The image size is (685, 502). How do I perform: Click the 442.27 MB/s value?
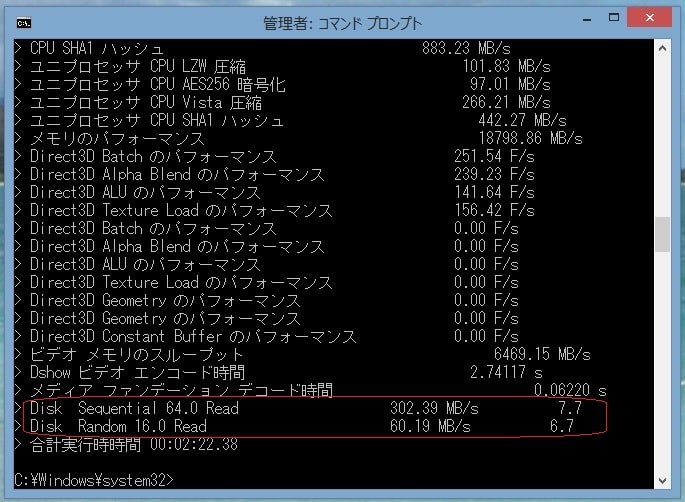[522, 120]
